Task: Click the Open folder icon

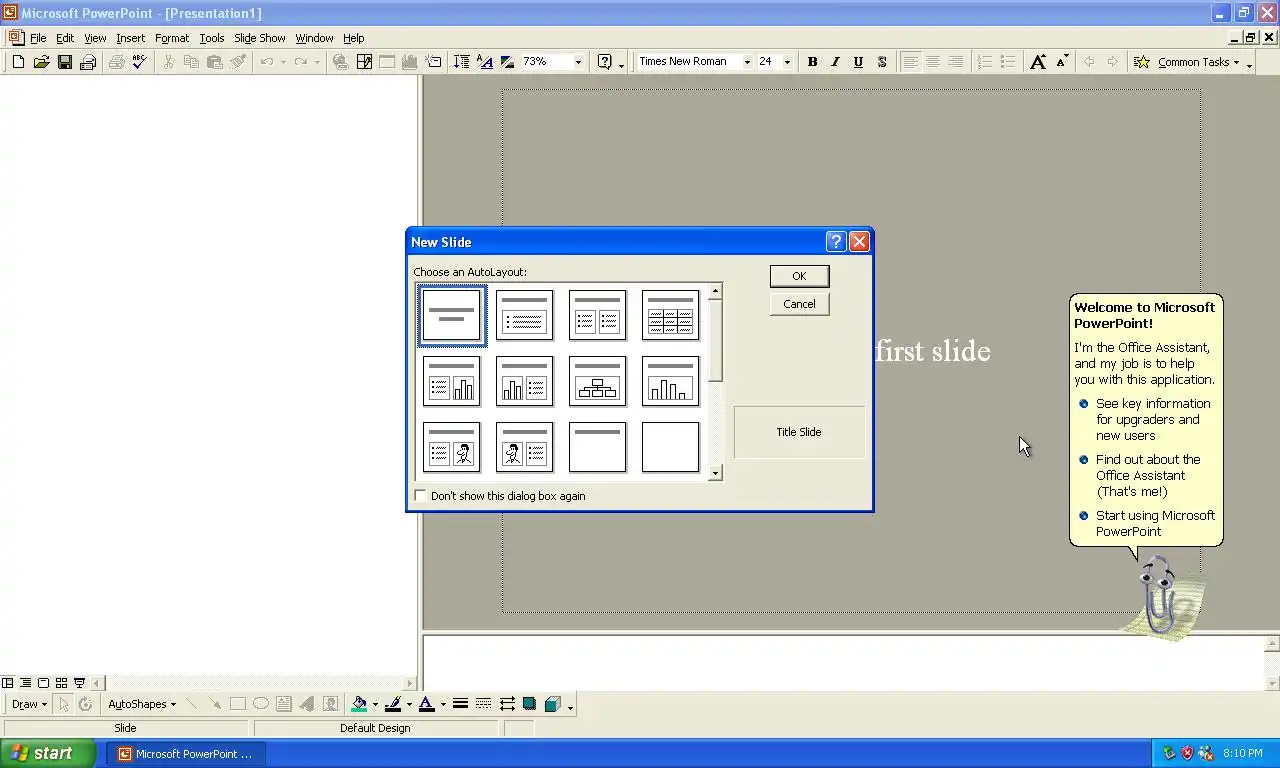Action: click(41, 62)
